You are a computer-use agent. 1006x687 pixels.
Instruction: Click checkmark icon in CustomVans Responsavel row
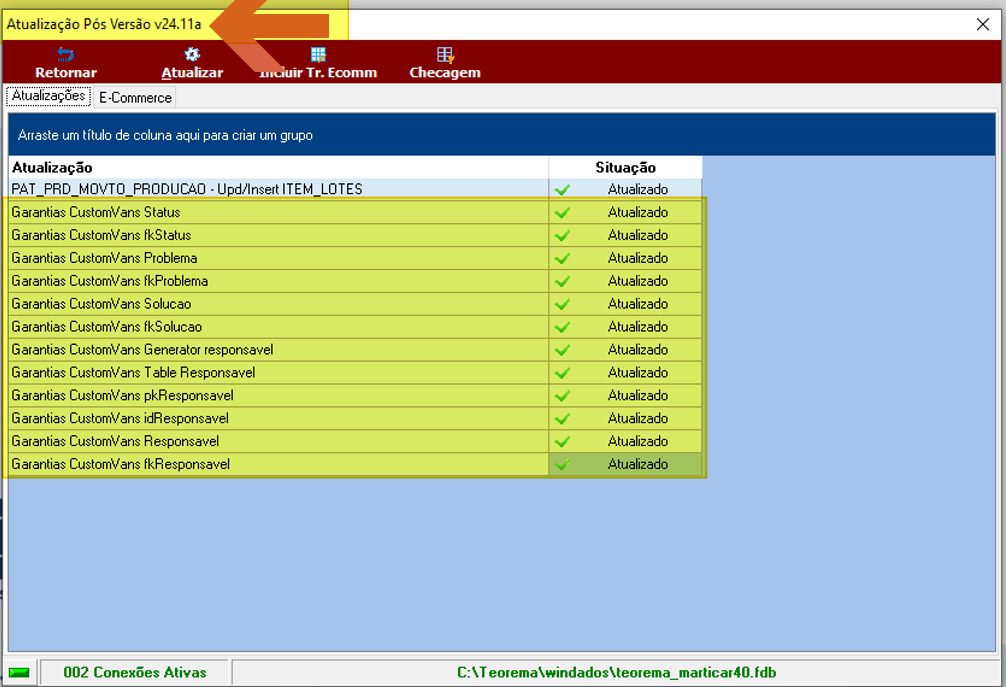point(563,442)
